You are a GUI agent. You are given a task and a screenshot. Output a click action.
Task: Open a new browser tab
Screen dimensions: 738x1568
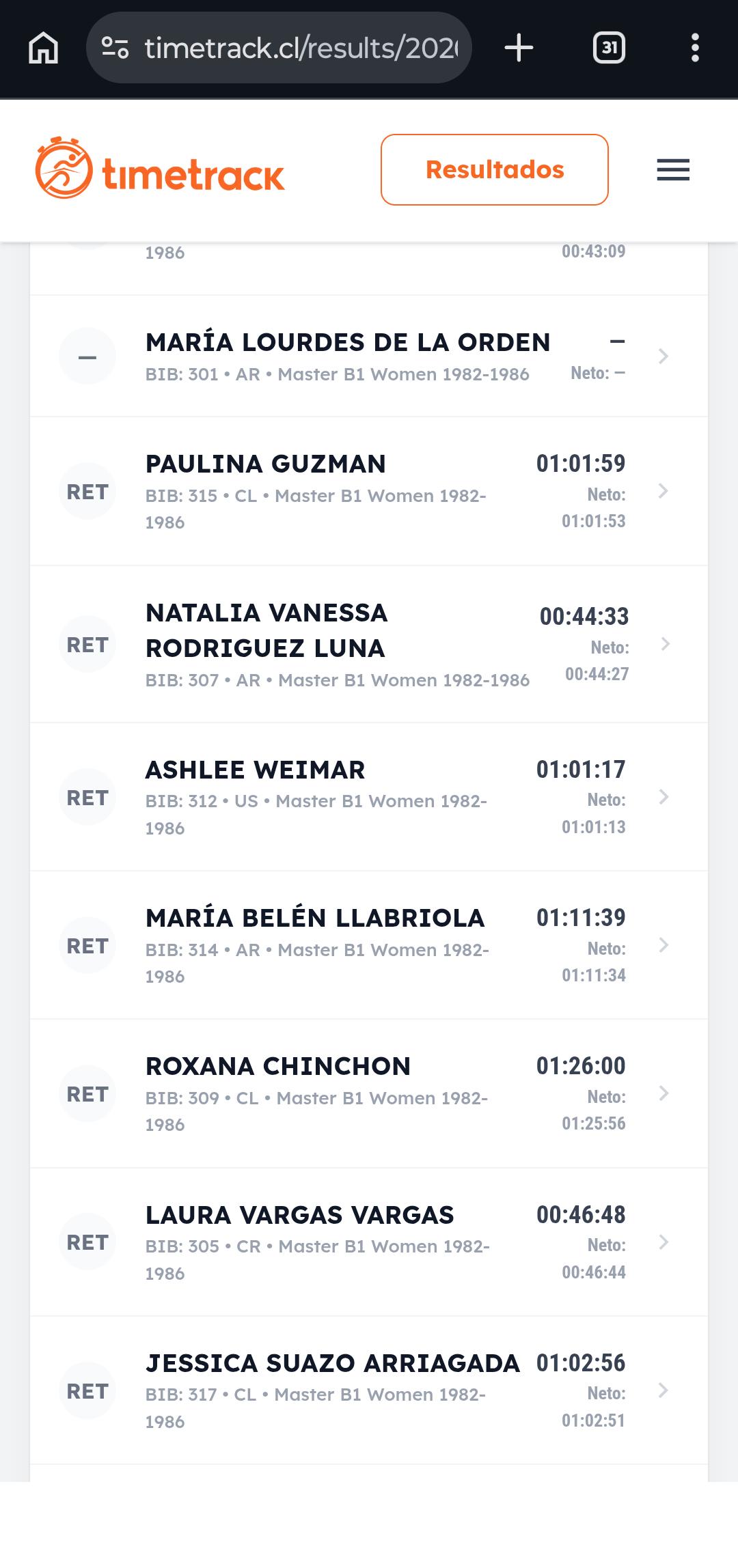[x=519, y=48]
